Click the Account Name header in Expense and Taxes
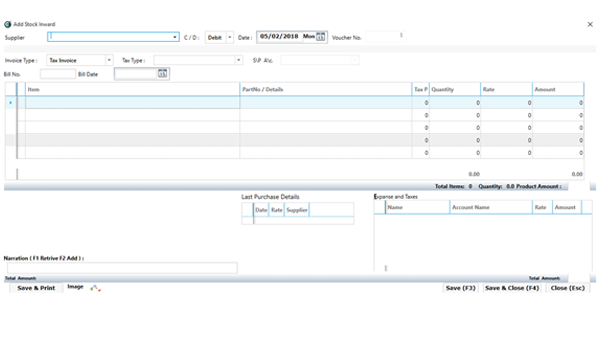Screen dimensions: 600x361 point(491,207)
